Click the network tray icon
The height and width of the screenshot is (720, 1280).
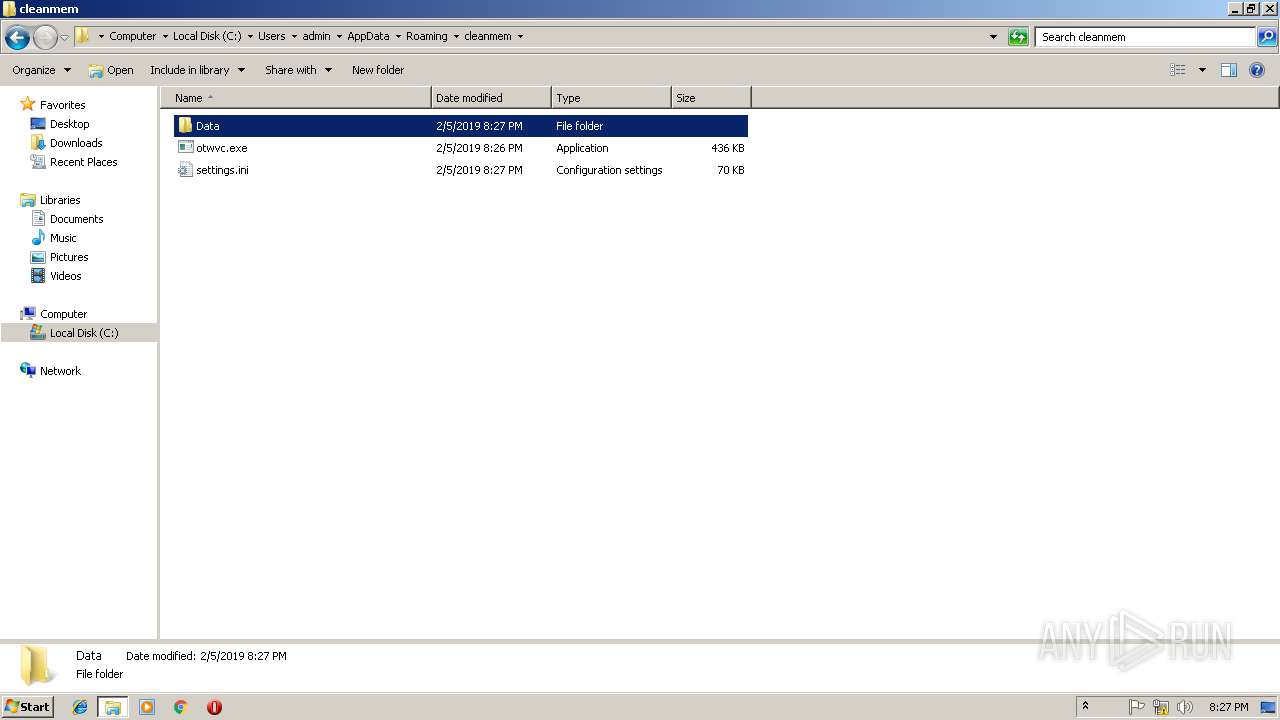pyautogui.click(x=1161, y=707)
